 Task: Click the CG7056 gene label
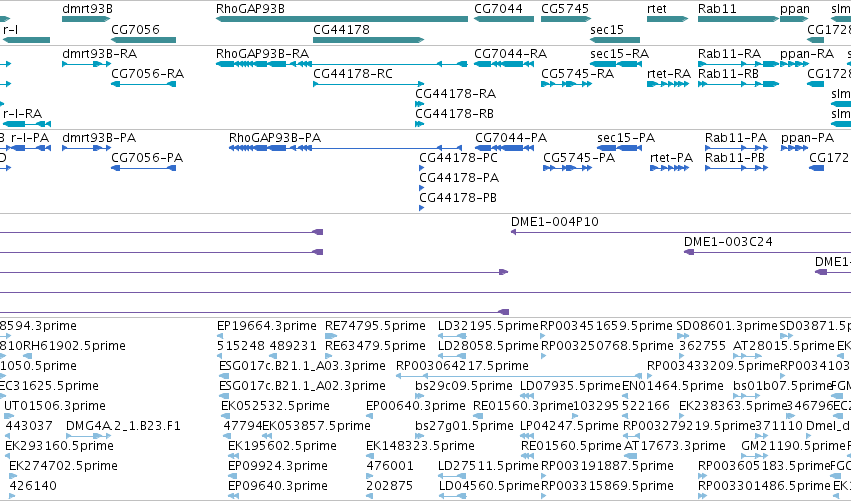(135, 29)
